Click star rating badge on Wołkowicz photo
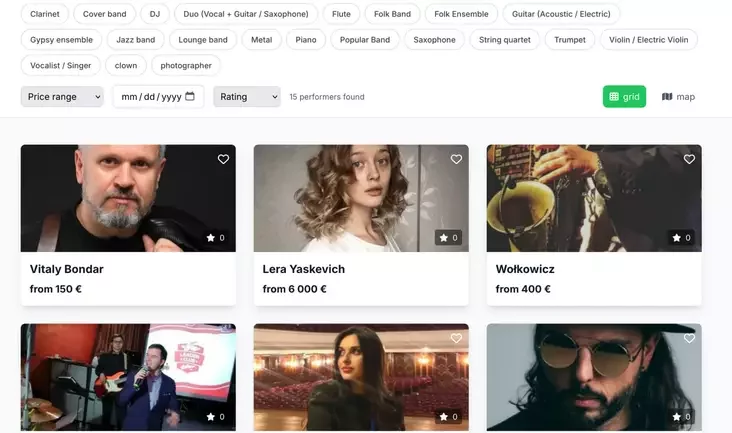 pos(681,238)
